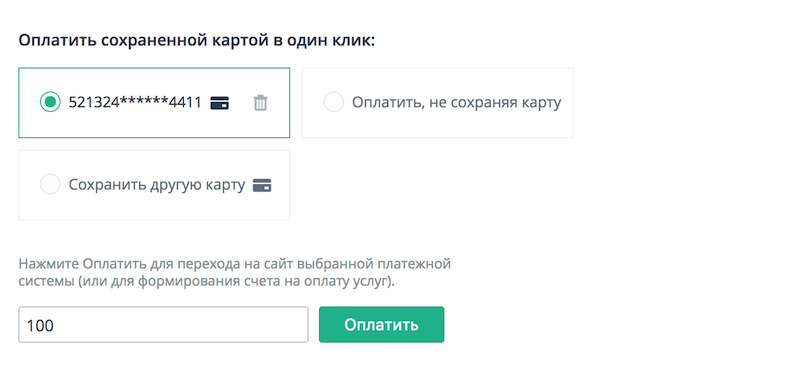Click blank area of pay-without-saving tile
This screenshot has height=368, width=800.
tap(438, 125)
